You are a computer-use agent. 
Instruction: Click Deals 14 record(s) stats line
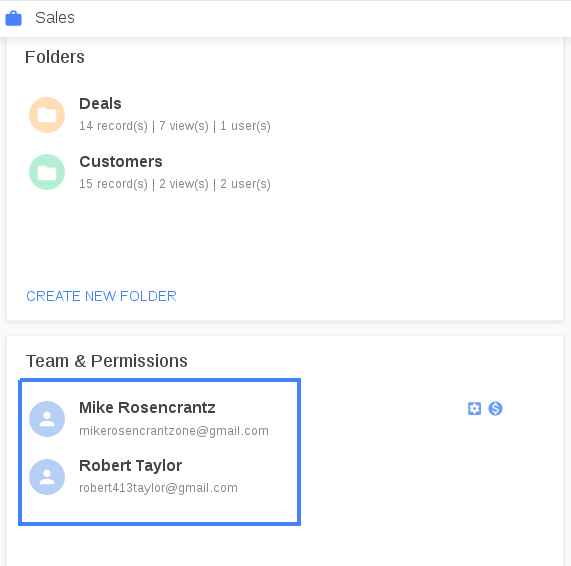[175, 126]
